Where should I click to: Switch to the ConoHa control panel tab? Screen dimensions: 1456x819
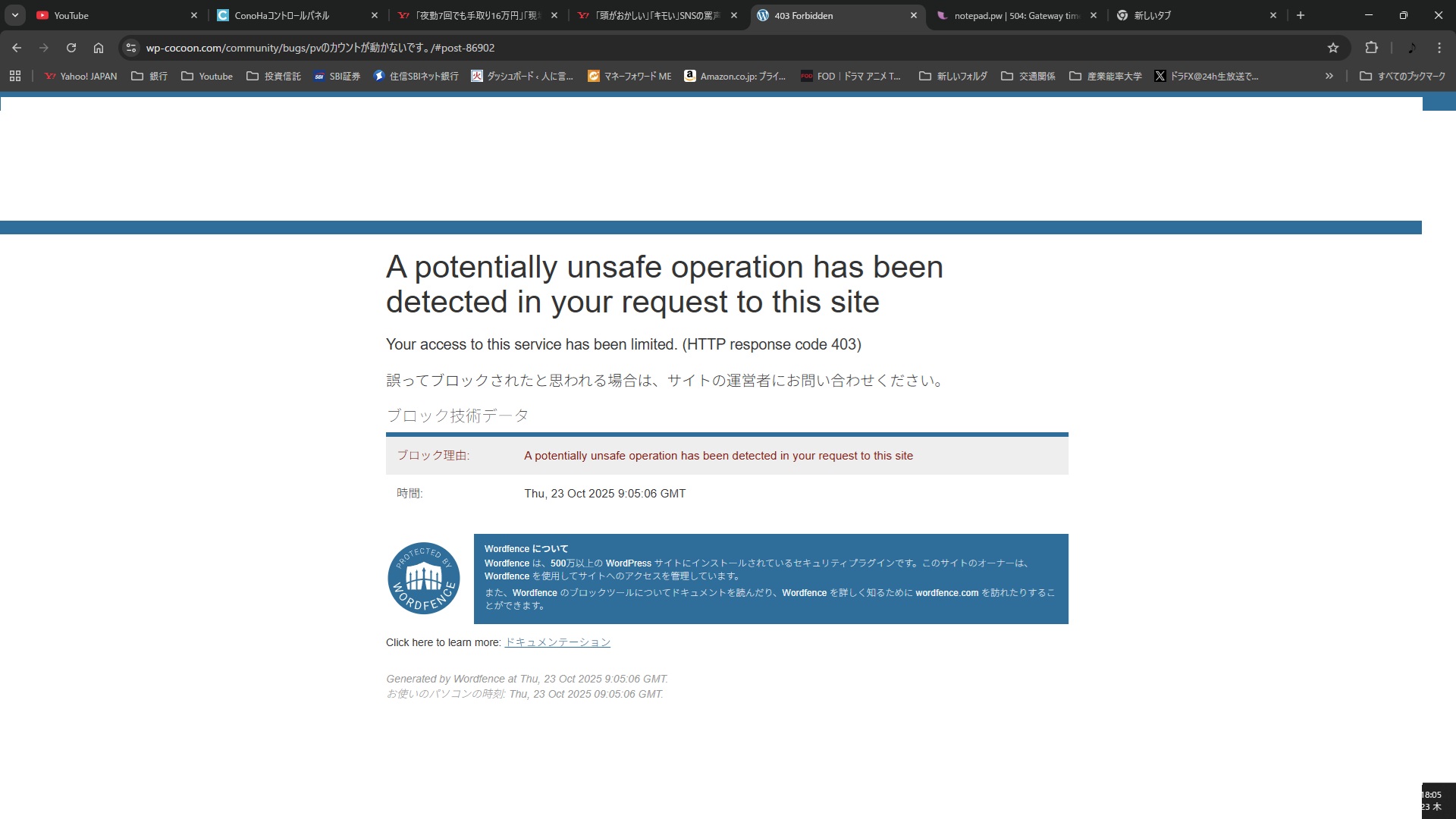point(296,15)
